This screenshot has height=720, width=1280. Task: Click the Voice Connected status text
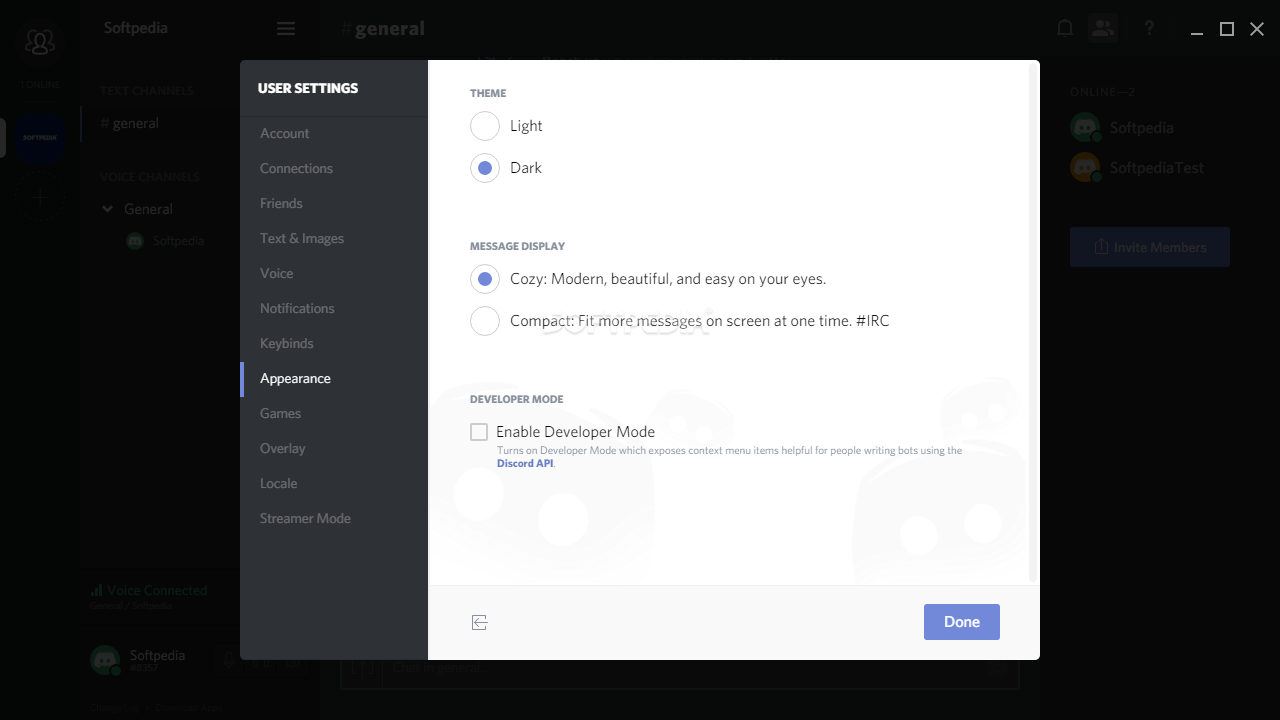[x=157, y=591]
